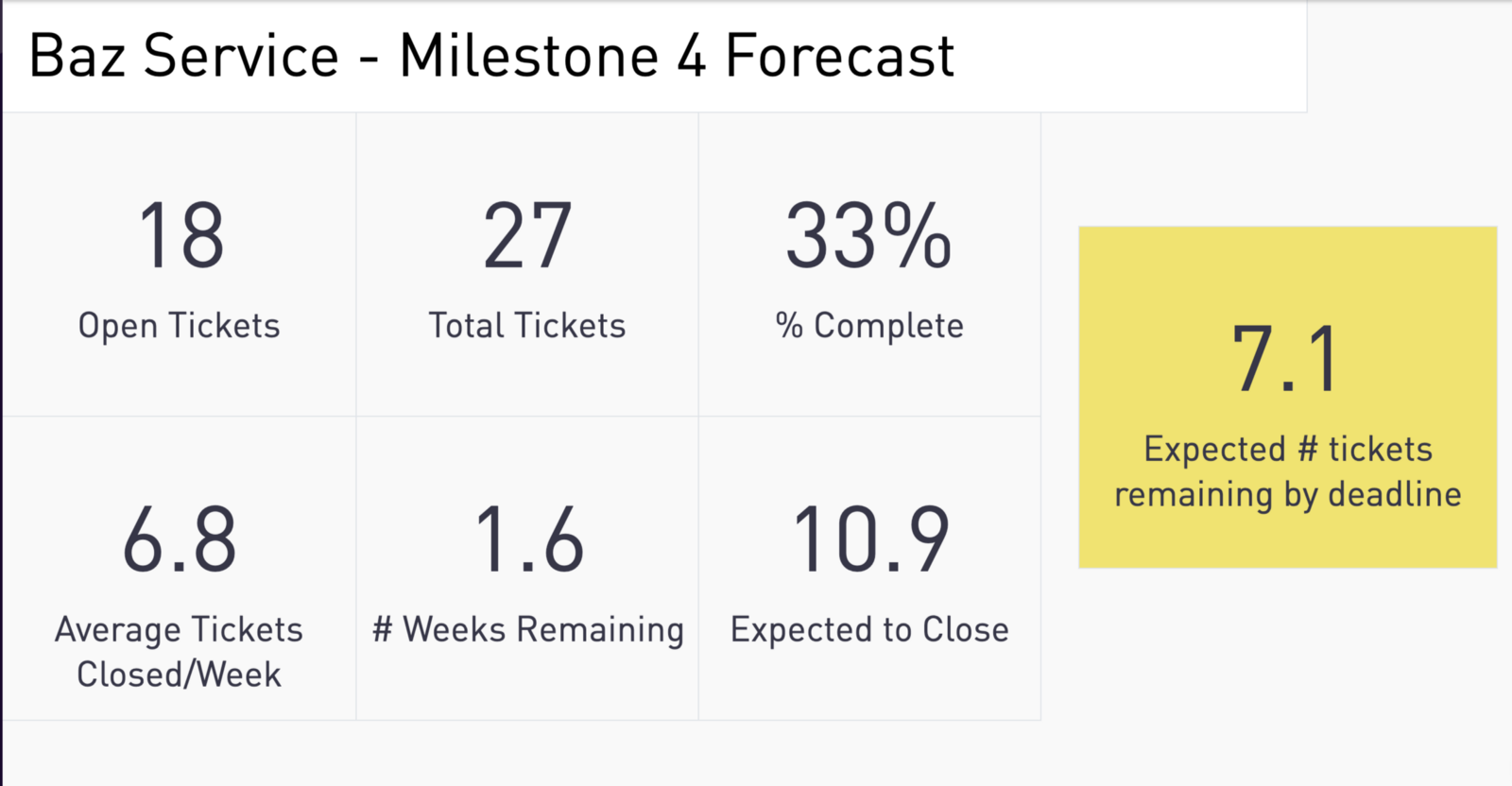Click Average Tickets Closed/Week label
This screenshot has height=786, width=1512.
180,652
